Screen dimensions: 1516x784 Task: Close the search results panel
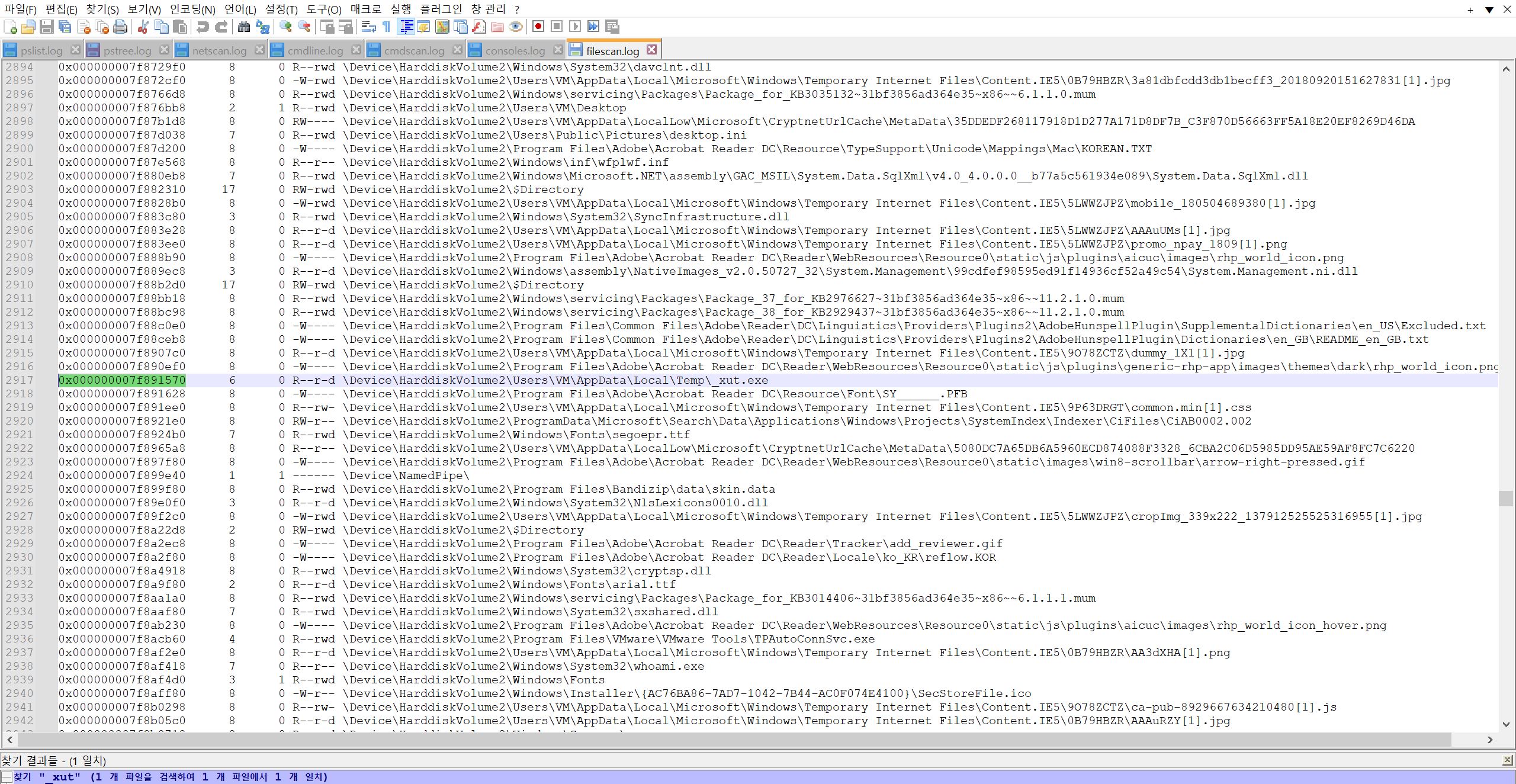pos(1507,760)
